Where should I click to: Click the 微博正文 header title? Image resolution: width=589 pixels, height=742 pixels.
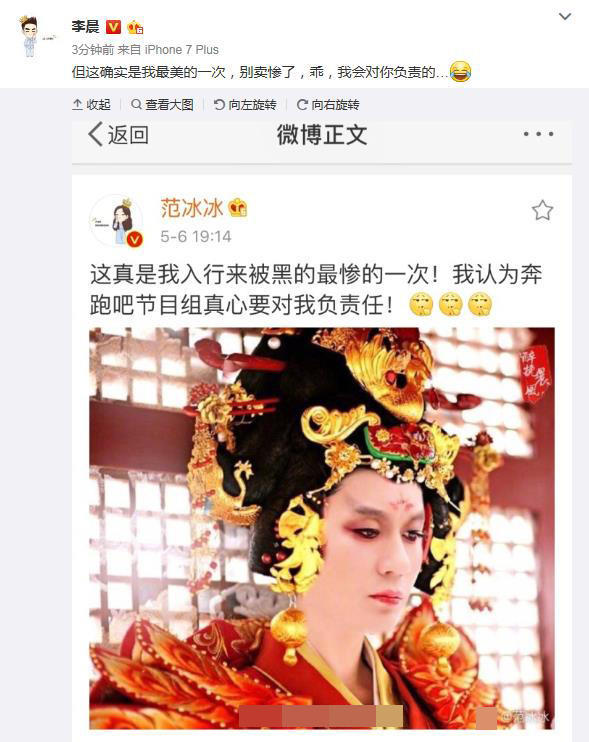322,135
